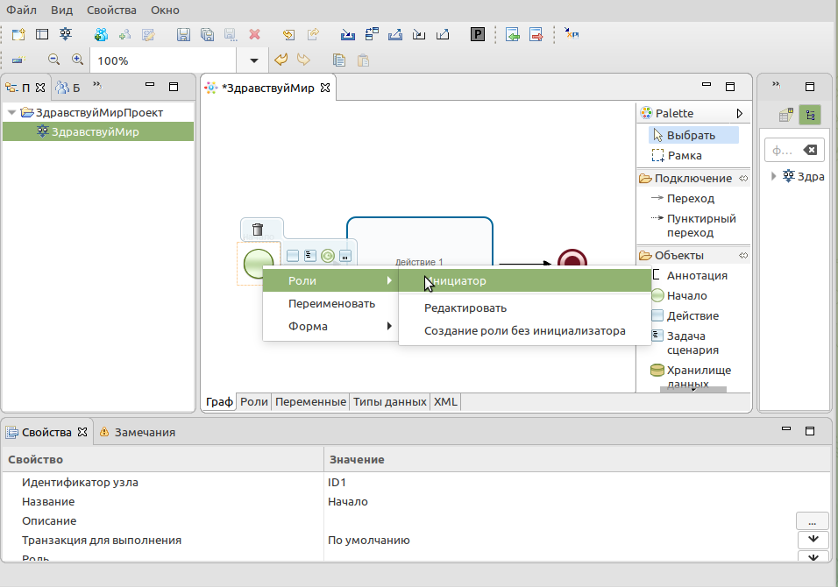Select Роли in the context menu
This screenshot has height=587, width=838.
click(x=330, y=281)
